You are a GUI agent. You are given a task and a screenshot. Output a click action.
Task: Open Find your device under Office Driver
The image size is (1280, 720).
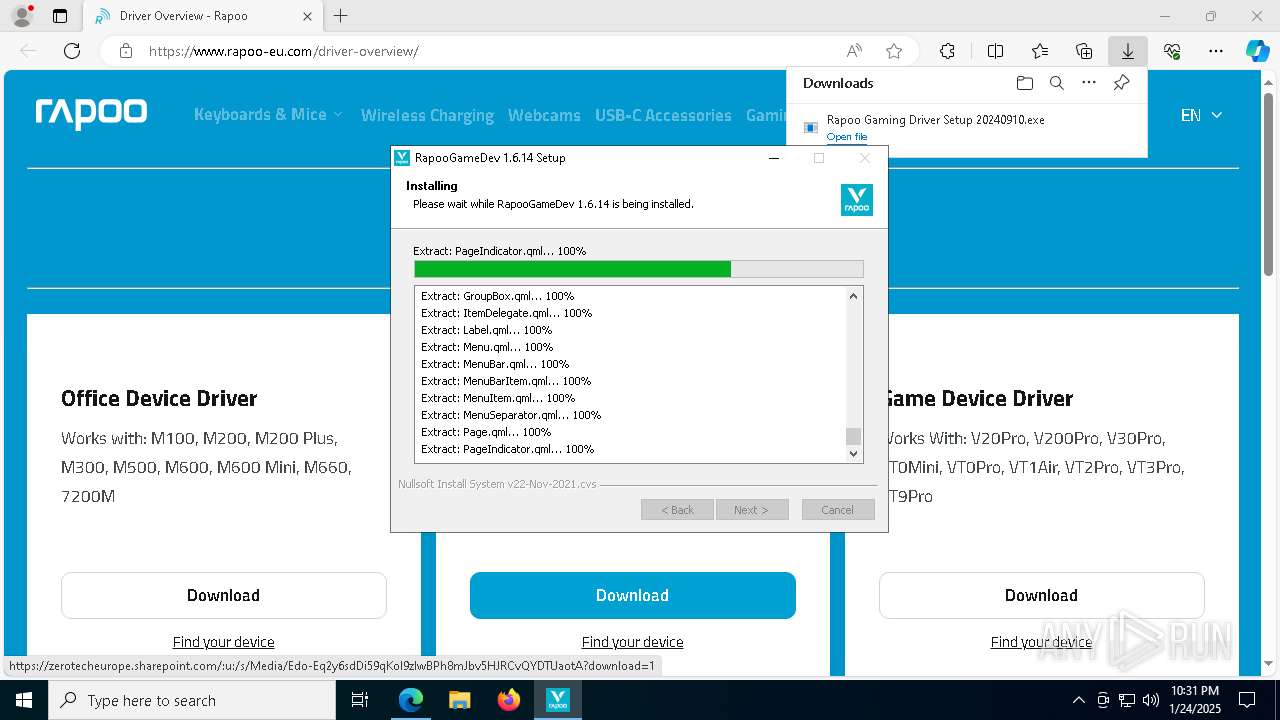tap(223, 642)
